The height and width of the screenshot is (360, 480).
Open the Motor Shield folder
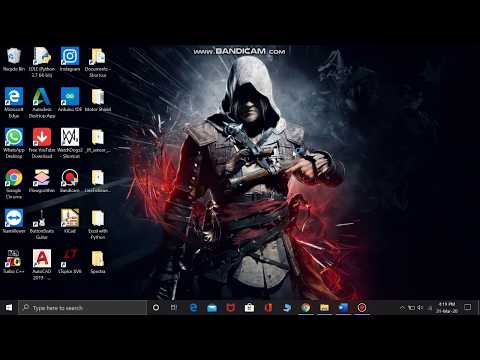(x=98, y=100)
